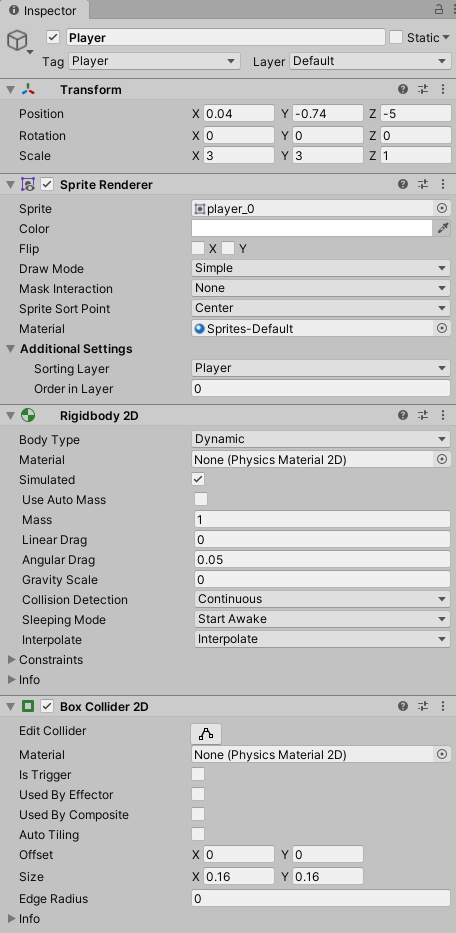Open Sprite Renderer presets icon

[423, 184]
